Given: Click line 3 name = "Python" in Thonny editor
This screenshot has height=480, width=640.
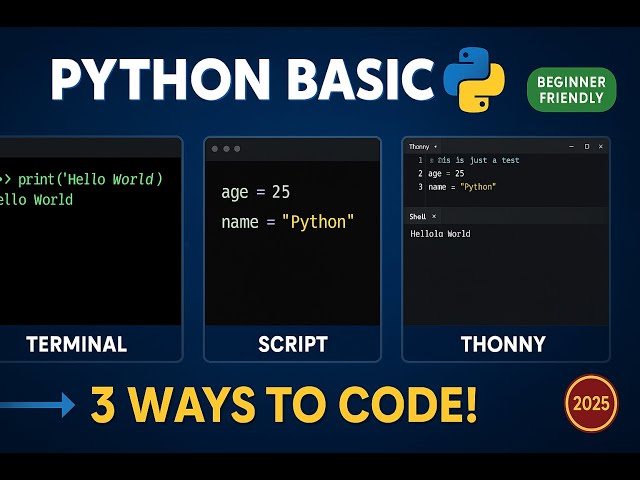Looking at the screenshot, I should coord(462,187).
